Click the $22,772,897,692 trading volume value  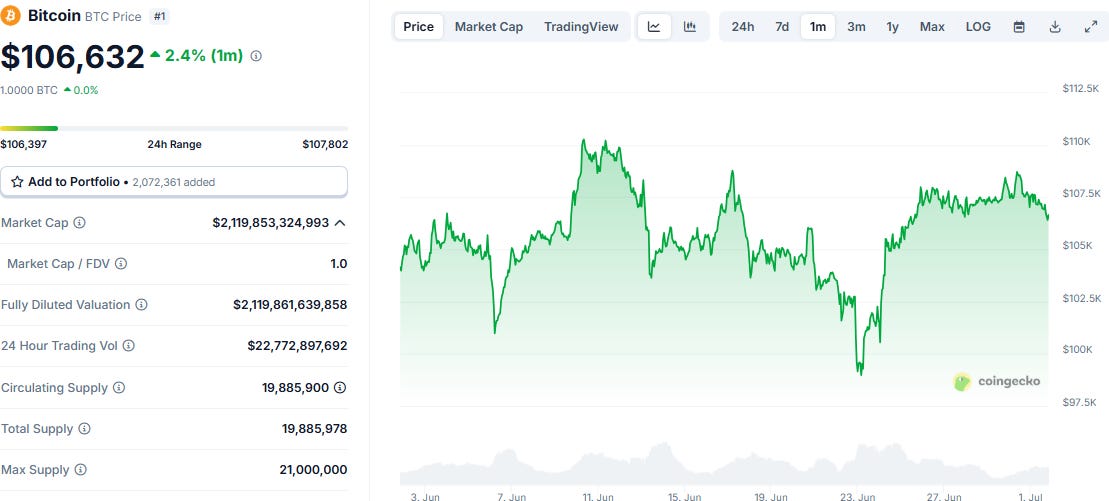click(x=297, y=346)
